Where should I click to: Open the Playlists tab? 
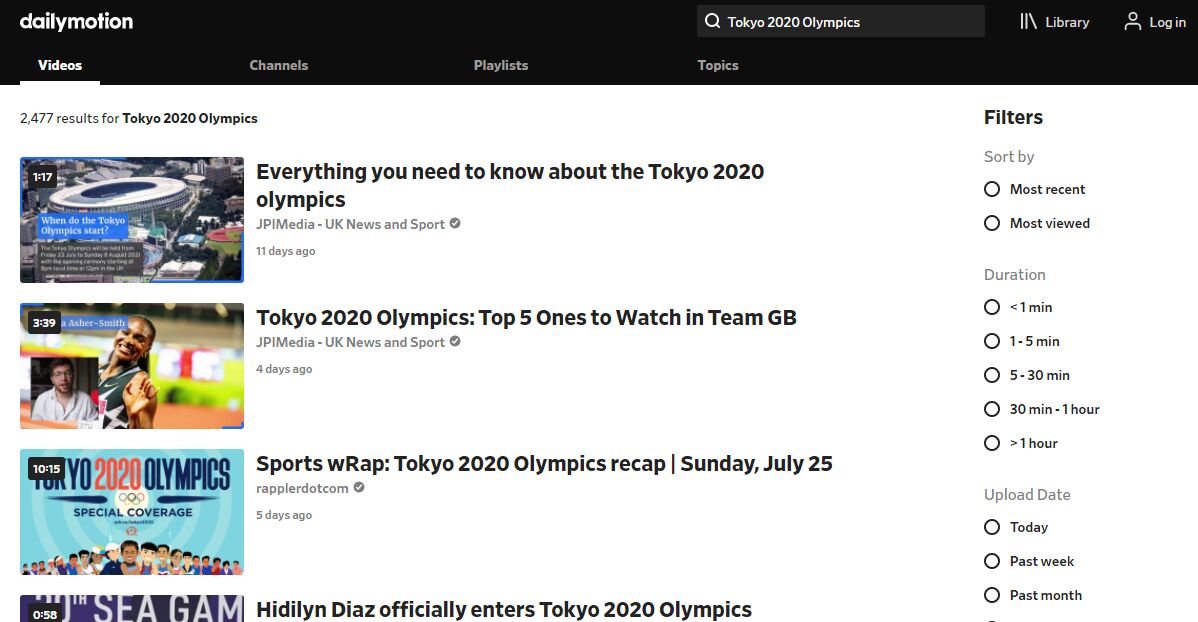[500, 65]
